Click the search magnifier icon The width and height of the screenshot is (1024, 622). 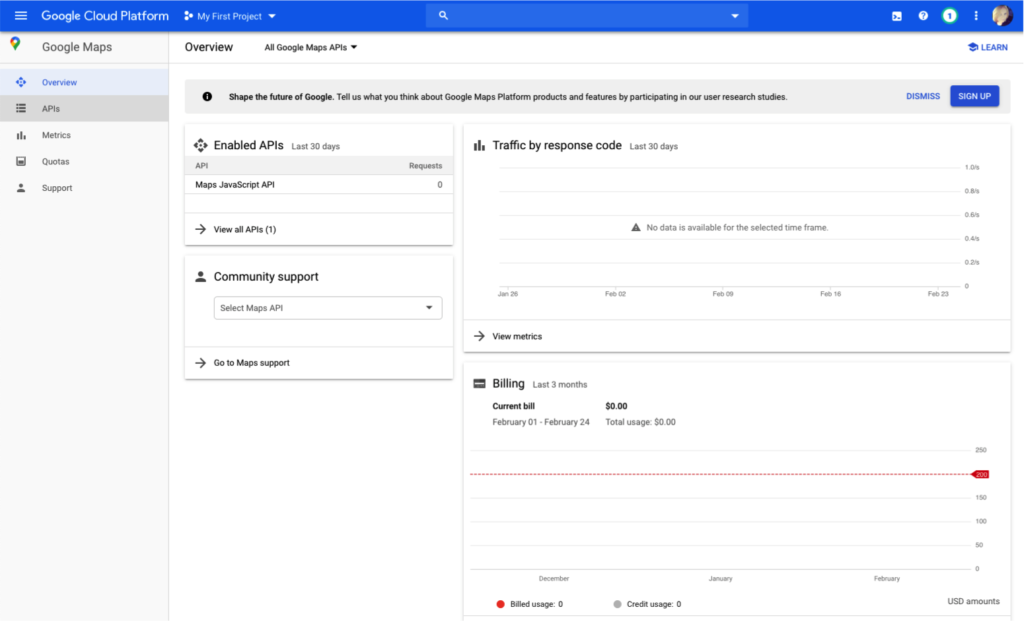click(443, 15)
